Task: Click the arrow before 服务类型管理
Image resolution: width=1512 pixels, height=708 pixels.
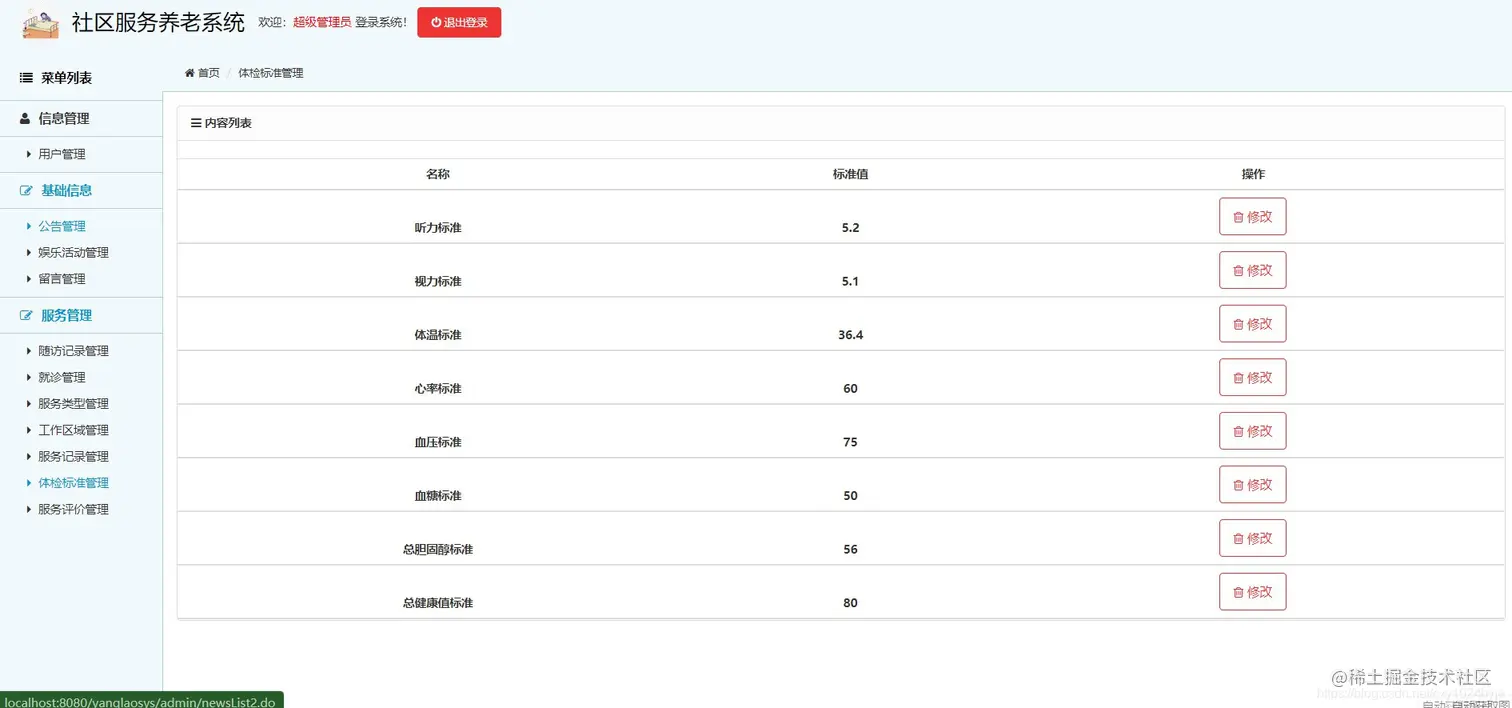Action: (29, 404)
